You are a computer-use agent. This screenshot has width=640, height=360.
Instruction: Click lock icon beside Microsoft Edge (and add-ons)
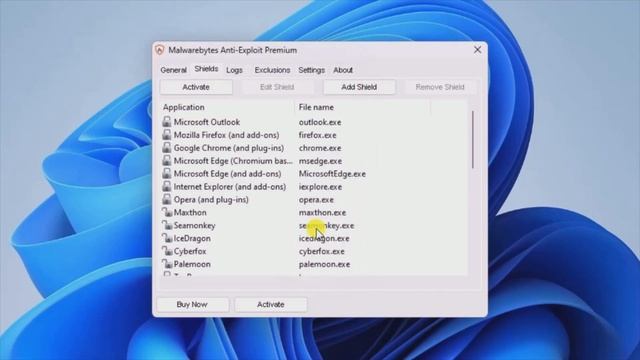point(167,173)
